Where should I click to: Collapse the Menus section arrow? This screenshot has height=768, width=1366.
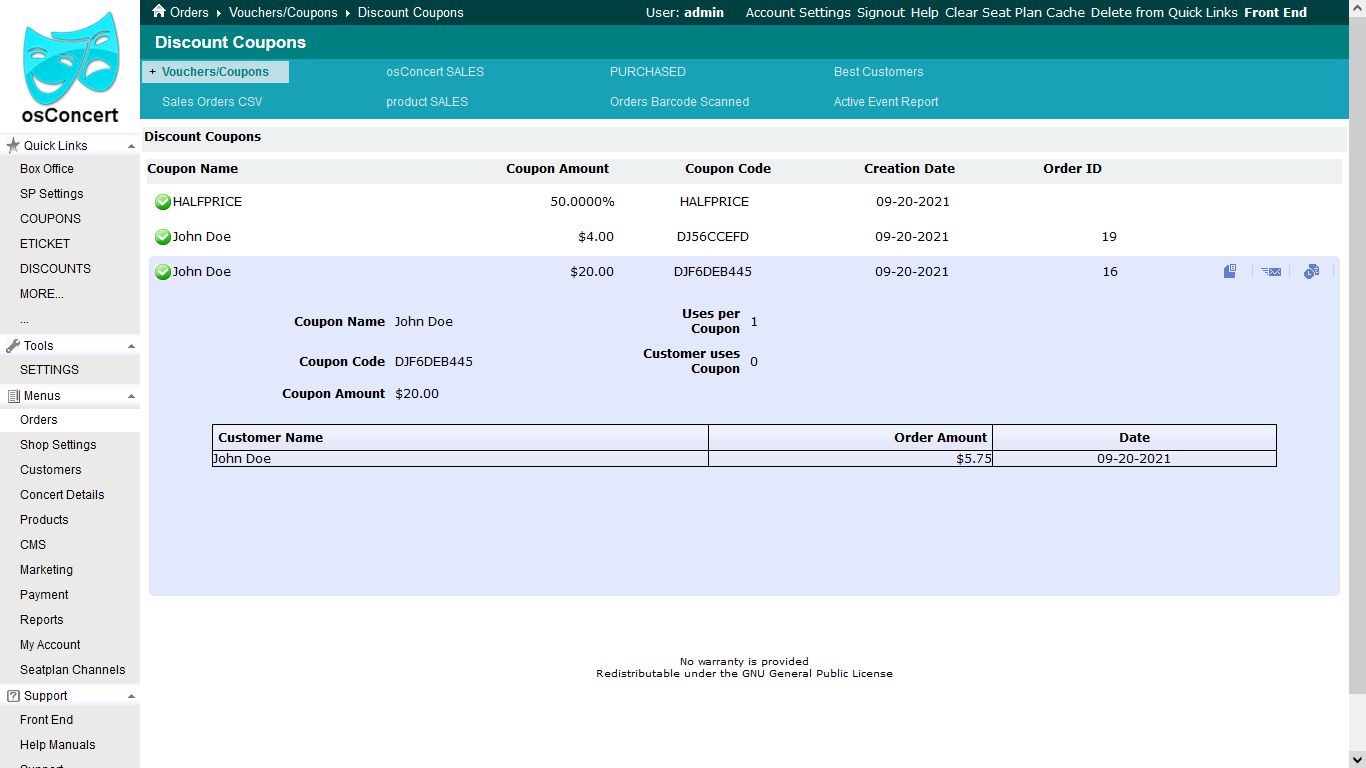click(x=131, y=396)
